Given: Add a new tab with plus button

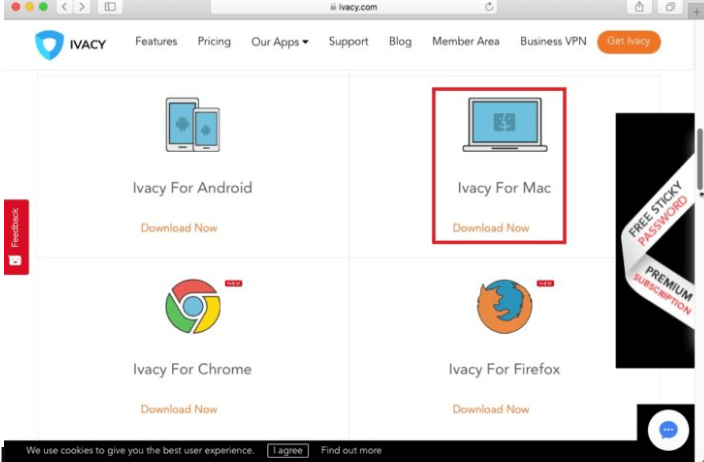Looking at the screenshot, I should 696,12.
